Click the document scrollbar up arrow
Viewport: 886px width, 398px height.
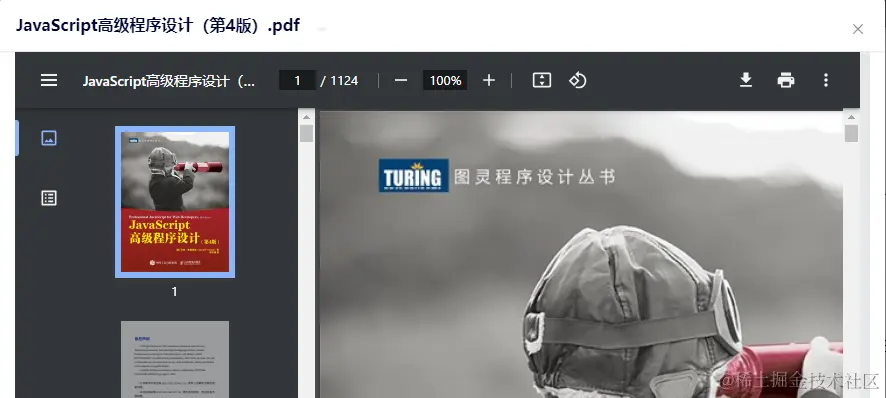[852, 118]
